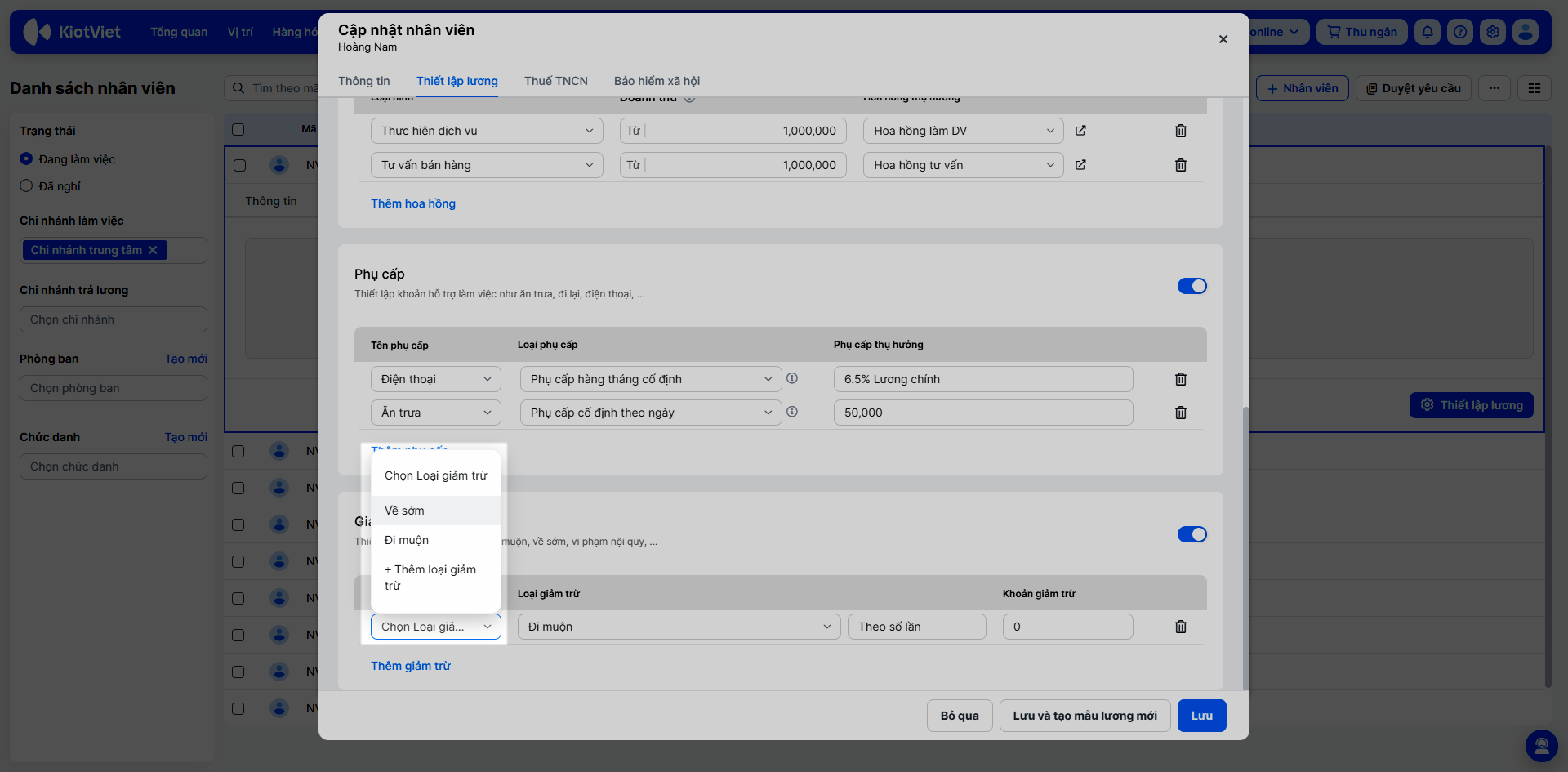The height and width of the screenshot is (772, 1568).
Task: Show info for Phụ cấp cố định theo ngày
Action: 792,412
